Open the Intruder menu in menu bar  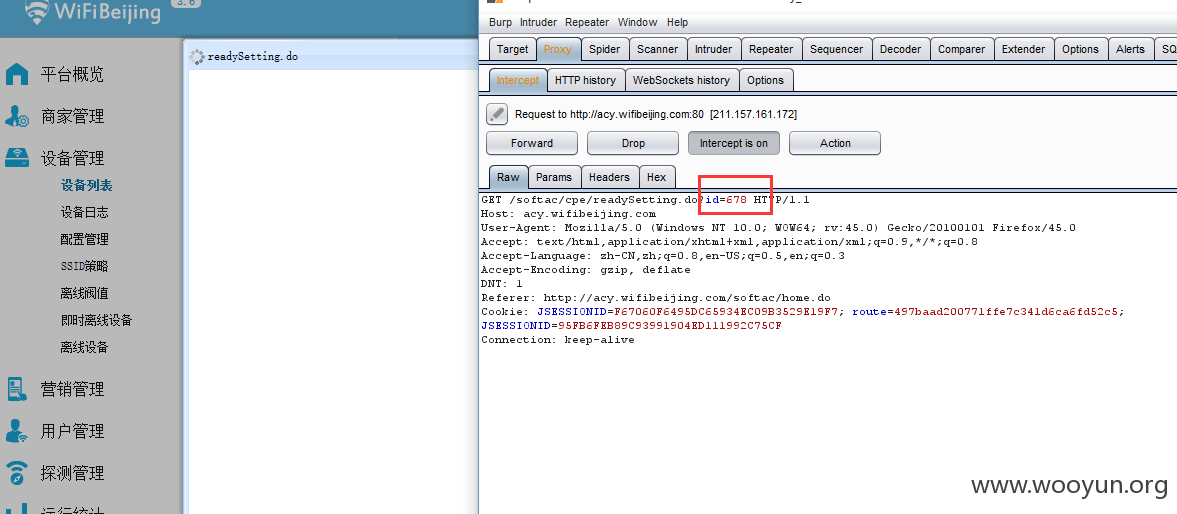pos(539,23)
